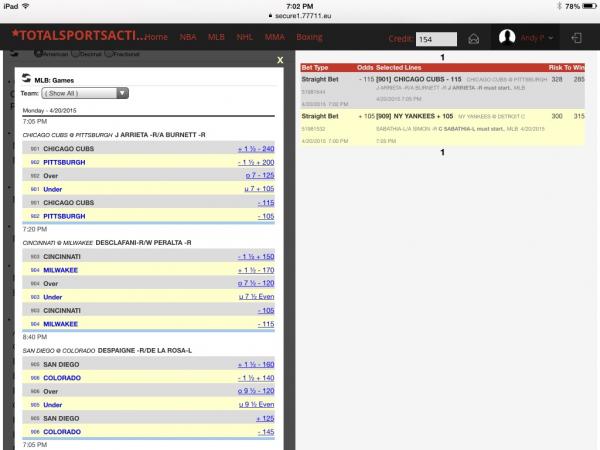
Task: Close the MLB Games popup
Action: coord(280,60)
